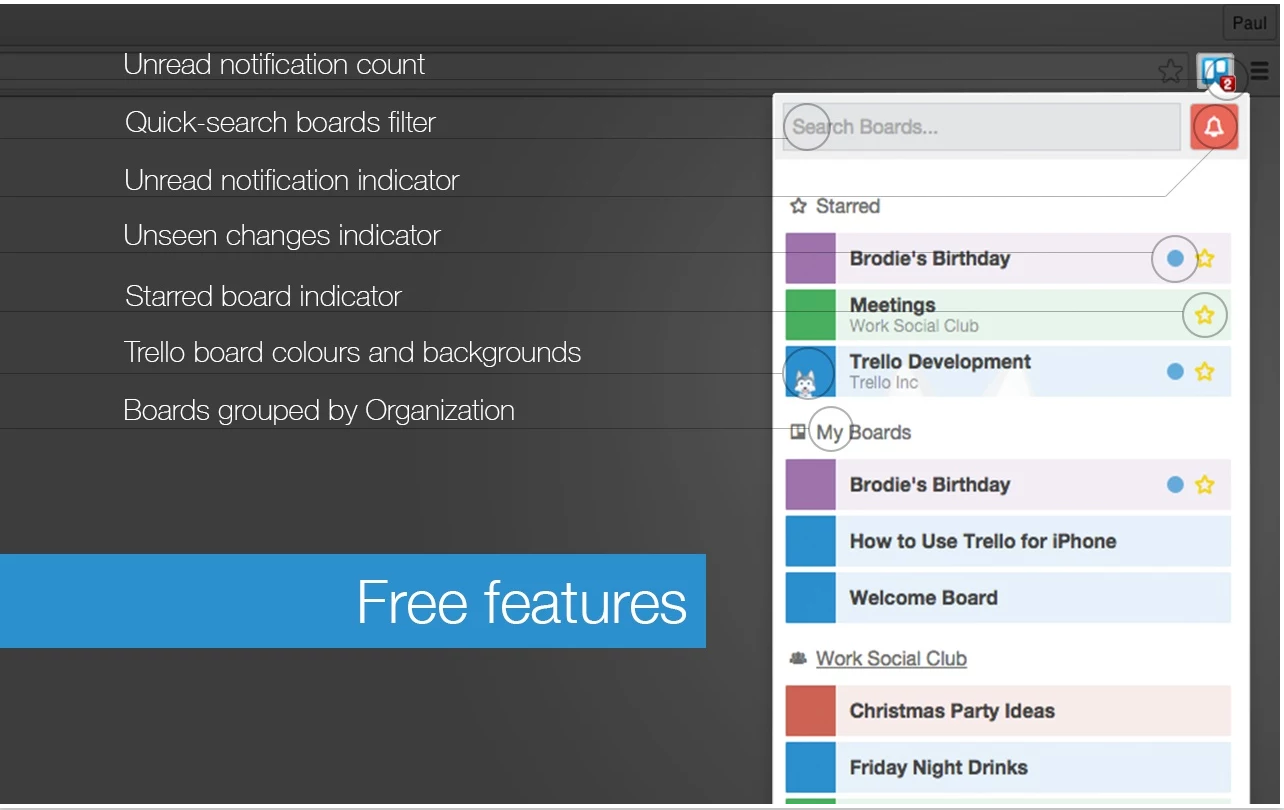Open notifications with the red bell button
The height and width of the screenshot is (810, 1284).
pyautogui.click(x=1215, y=127)
